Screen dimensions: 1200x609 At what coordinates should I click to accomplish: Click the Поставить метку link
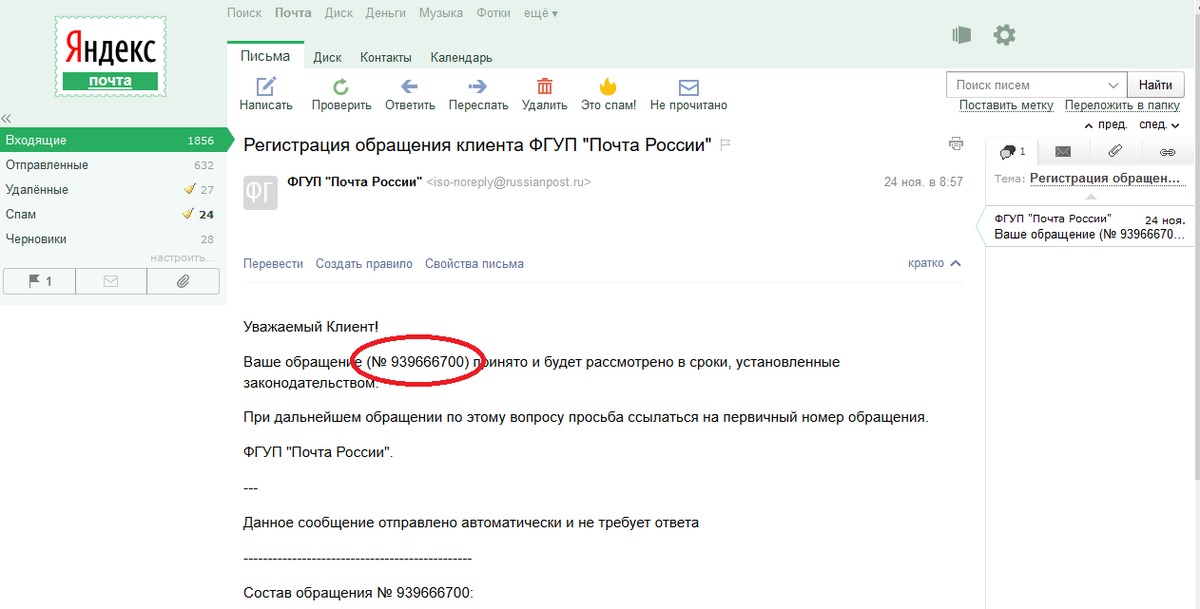click(1006, 105)
